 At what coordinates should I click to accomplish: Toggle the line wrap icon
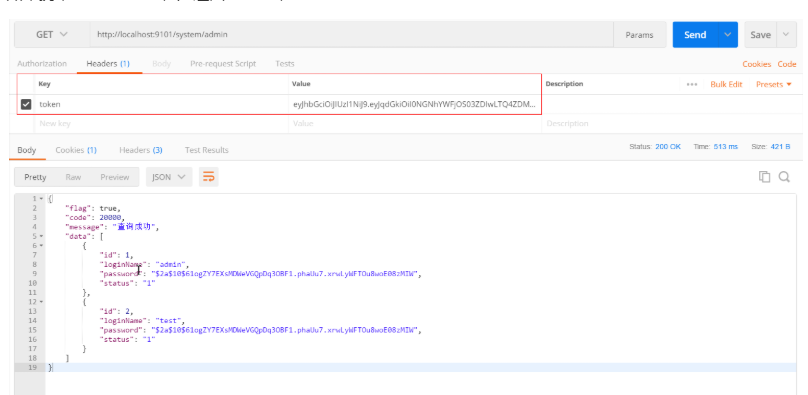(x=208, y=177)
